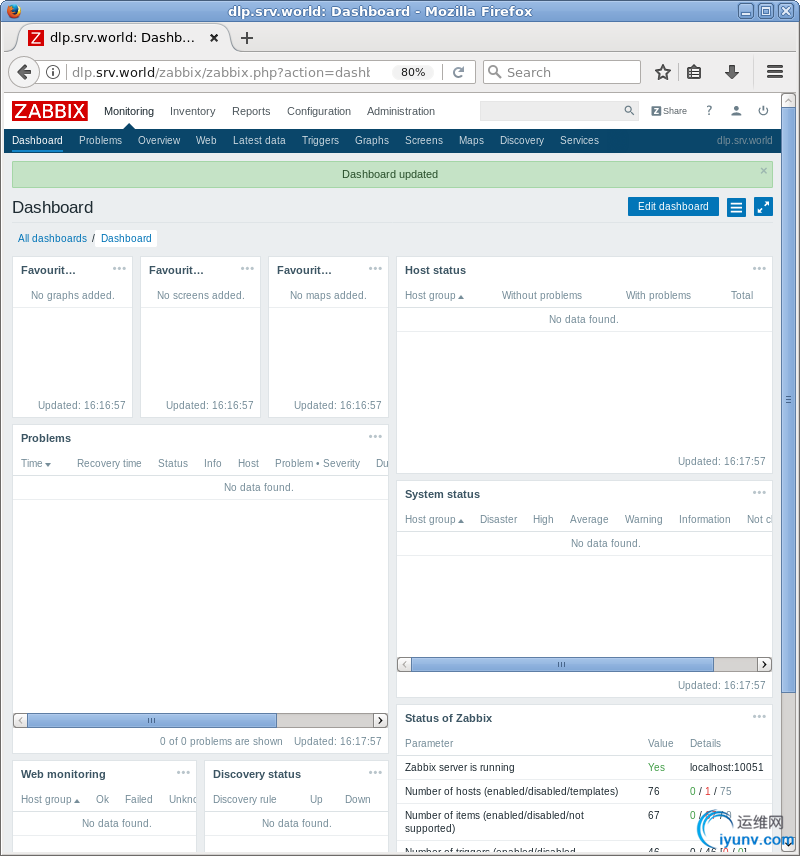Close the dlp.srv.world browser tab
This screenshot has width=800, height=856.
click(214, 38)
